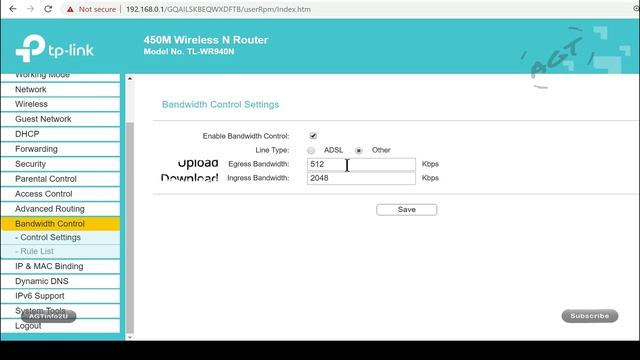This screenshot has height=360, width=640.
Task: Go back using the browser back arrow
Action: (x=13, y=9)
